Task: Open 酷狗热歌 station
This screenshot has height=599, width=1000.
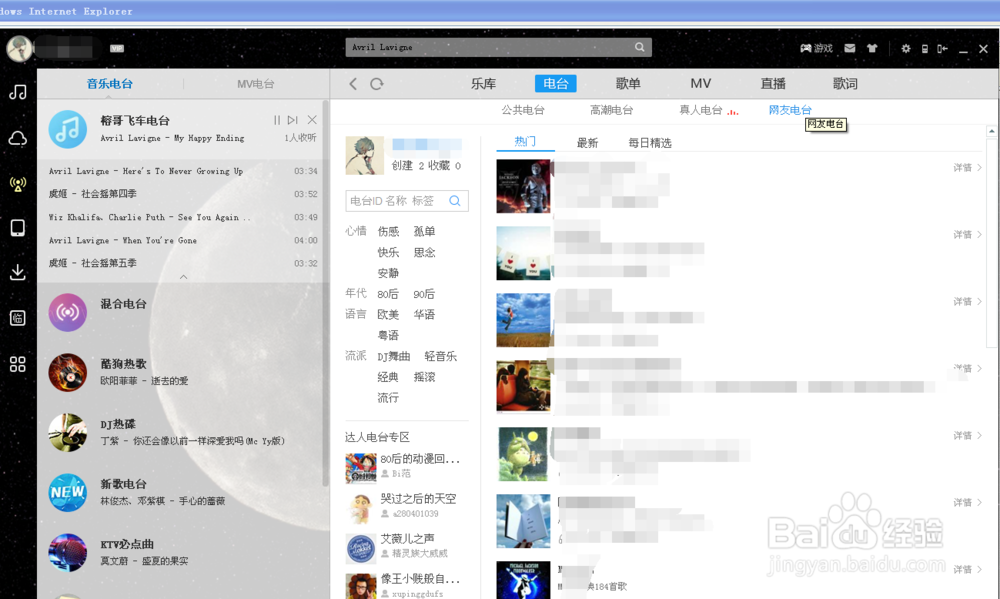Action: [183, 373]
